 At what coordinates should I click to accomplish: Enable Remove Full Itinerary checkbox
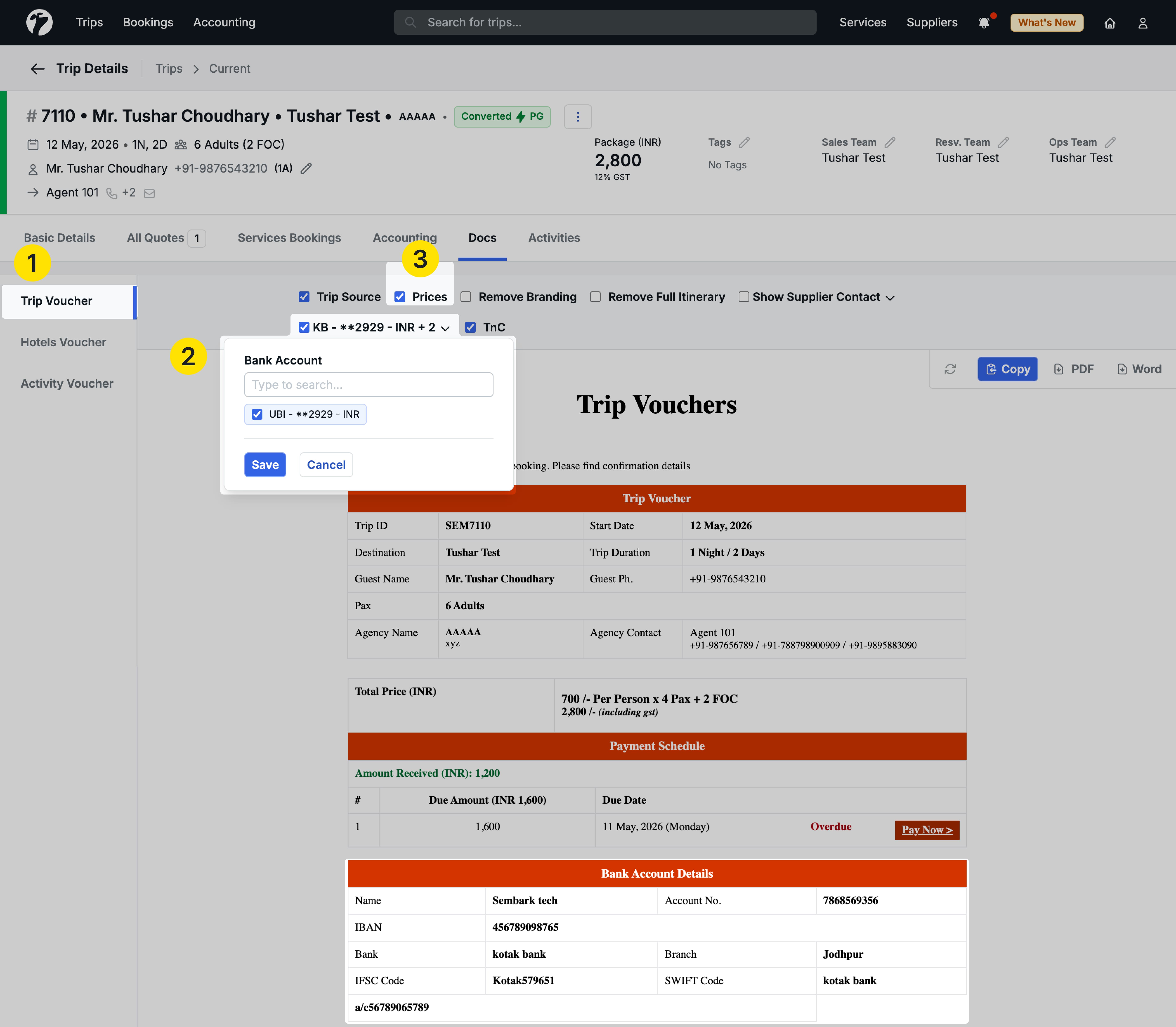click(x=596, y=297)
